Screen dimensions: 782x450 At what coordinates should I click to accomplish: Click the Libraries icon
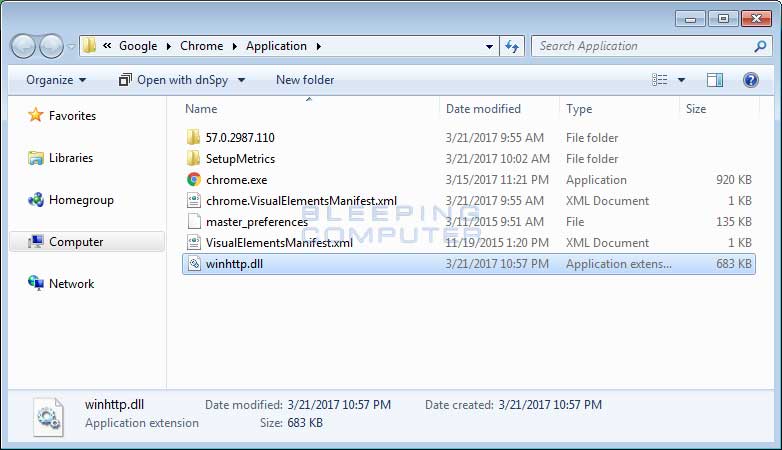[35, 158]
